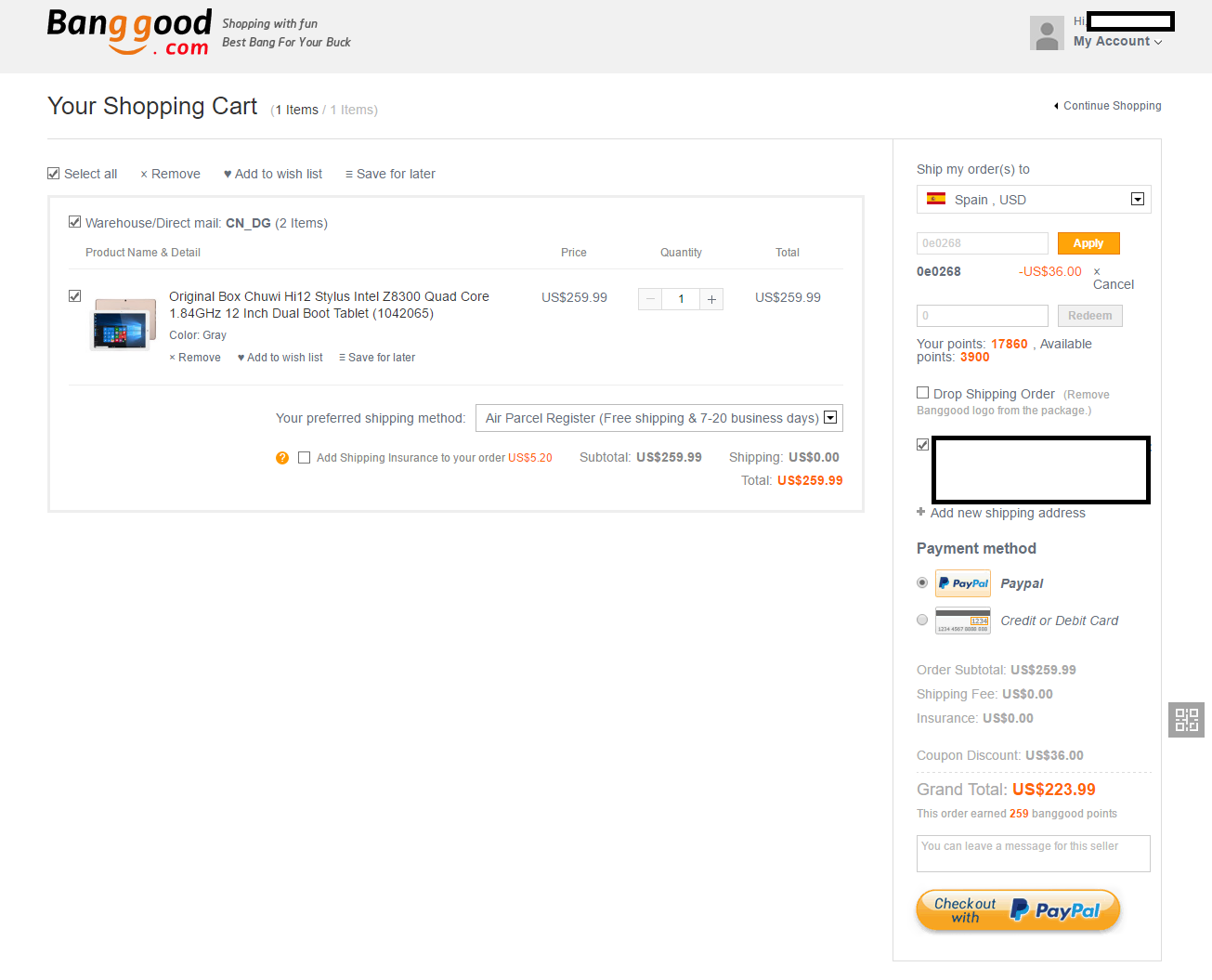Click the coupon code input field
The width and height of the screenshot is (1212, 980).
pos(983,243)
